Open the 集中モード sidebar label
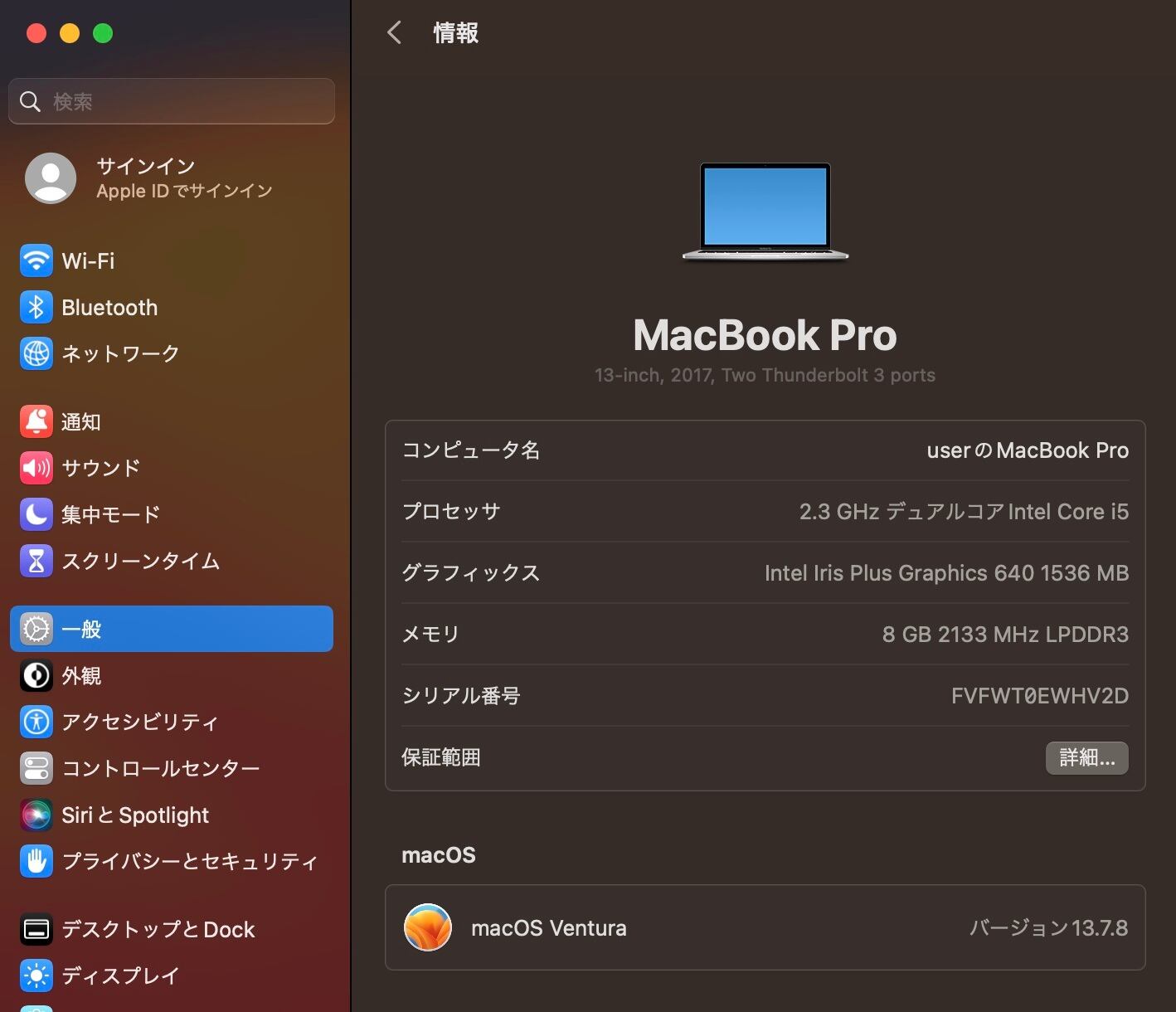1176x1012 pixels. coord(111,514)
